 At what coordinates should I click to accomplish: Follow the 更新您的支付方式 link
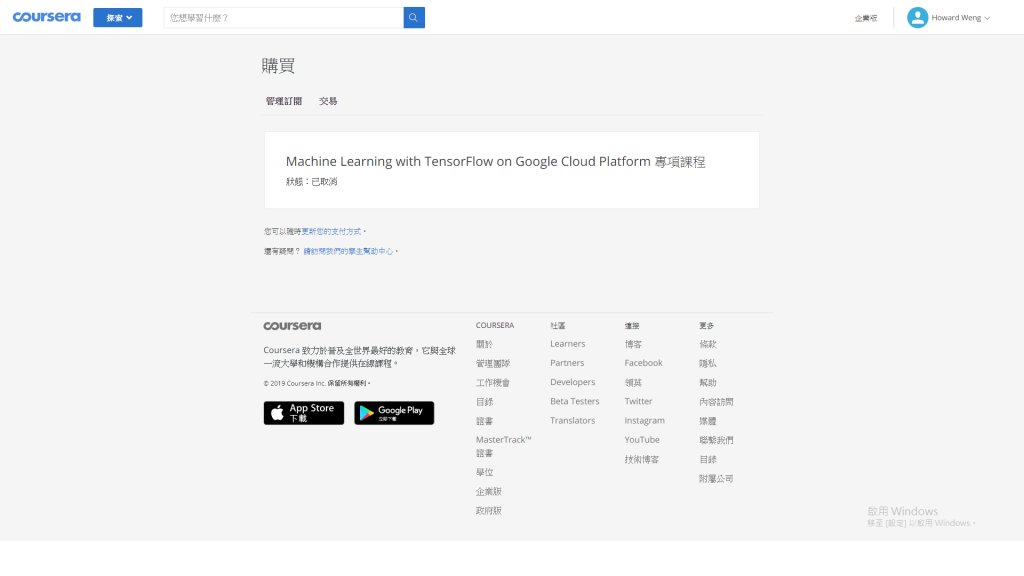point(331,231)
